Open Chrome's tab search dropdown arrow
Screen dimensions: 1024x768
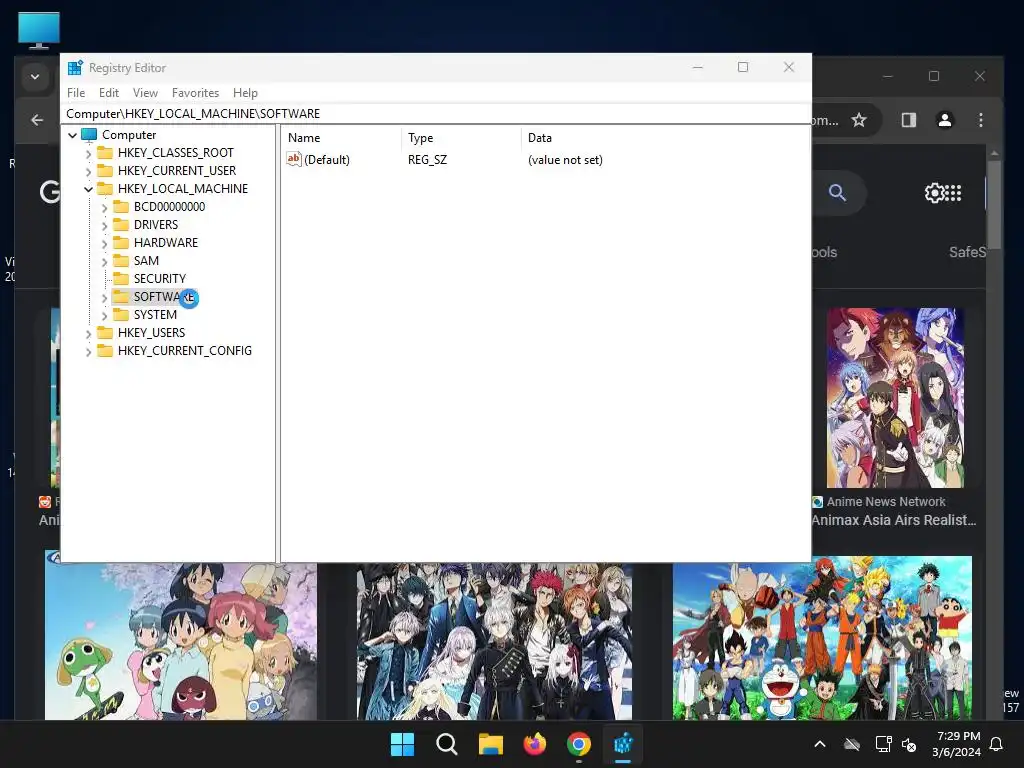35,77
